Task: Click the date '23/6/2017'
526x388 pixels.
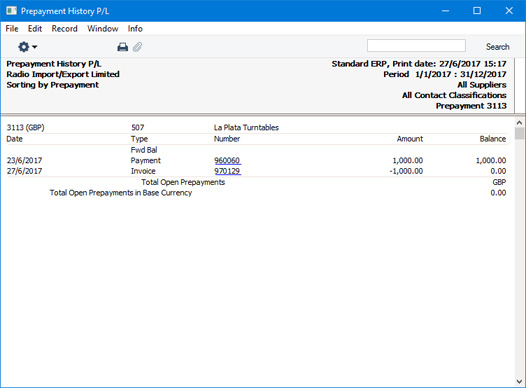Action: click(24, 160)
